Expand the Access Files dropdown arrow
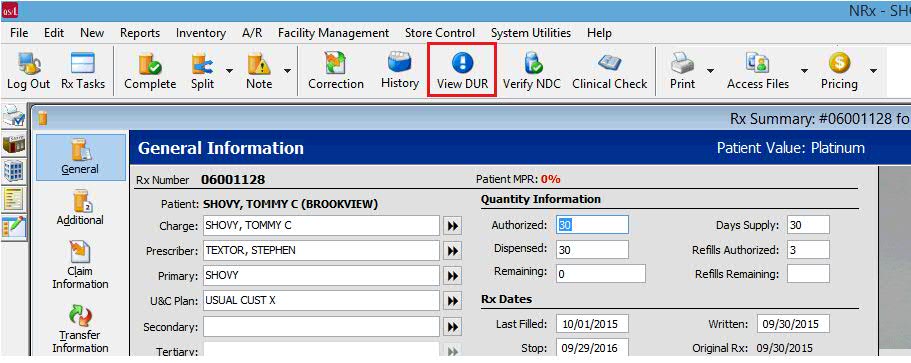This screenshot has height=363, width=911. point(804,71)
